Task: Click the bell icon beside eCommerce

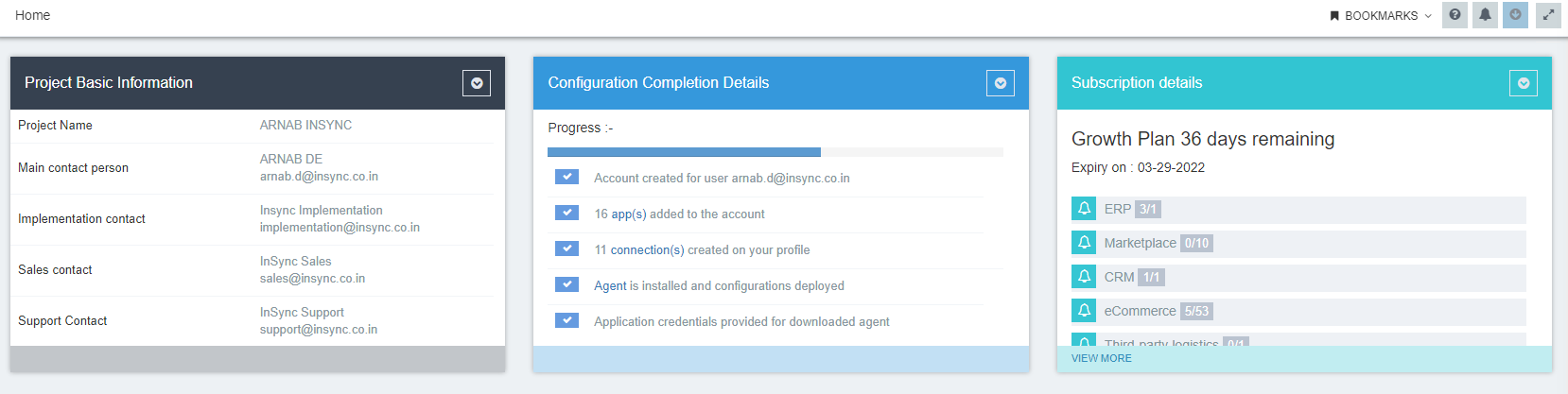Action: pos(1084,311)
